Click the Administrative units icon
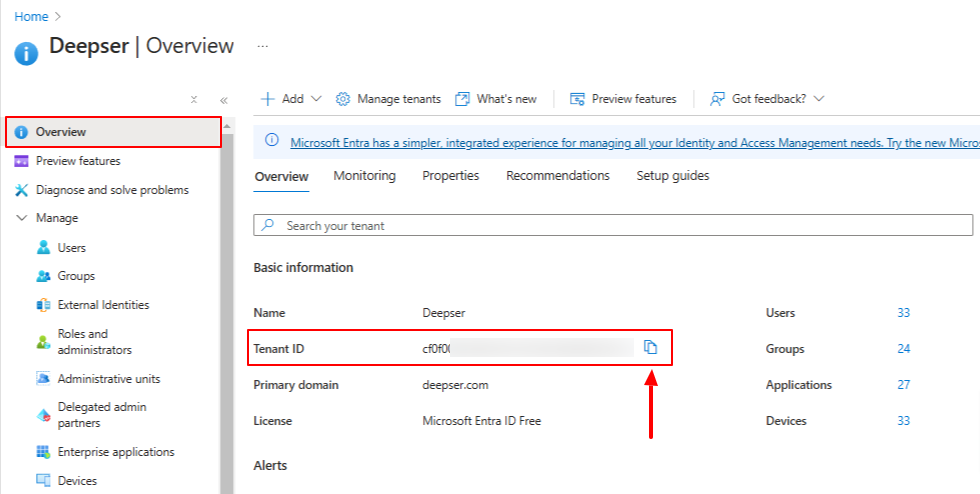The image size is (980, 494). tap(43, 378)
